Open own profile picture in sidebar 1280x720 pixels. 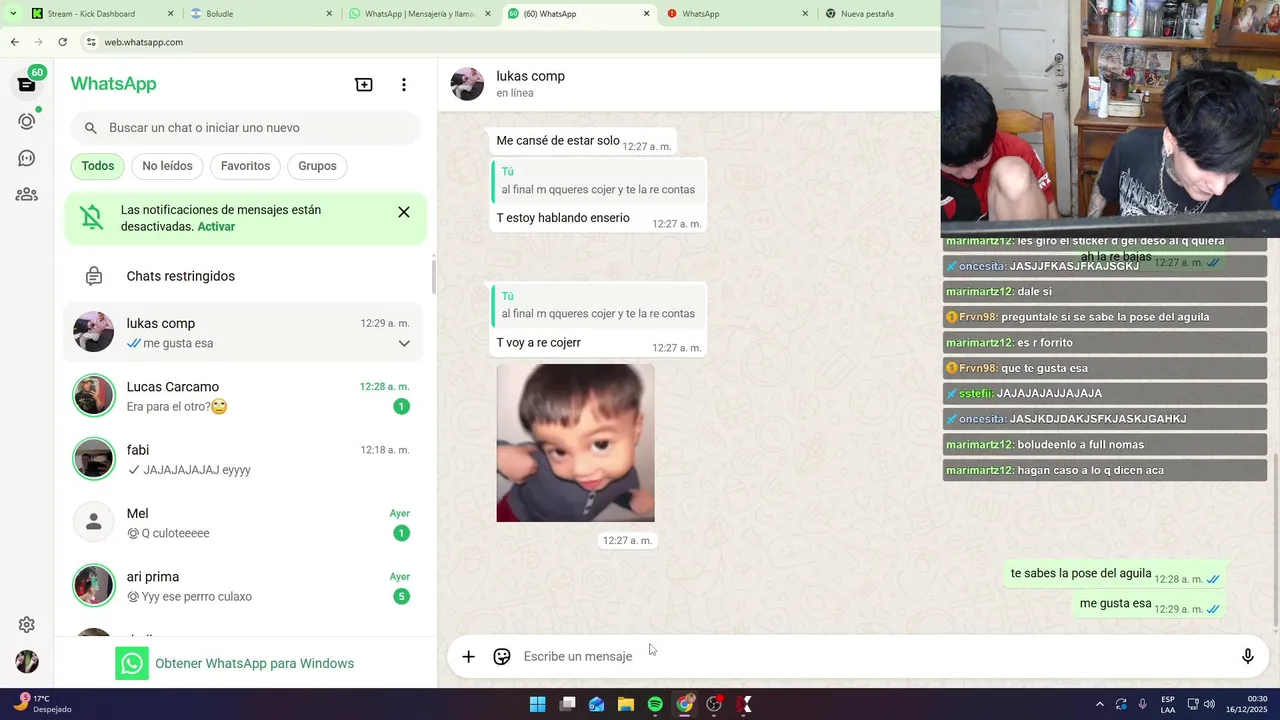(x=27, y=662)
